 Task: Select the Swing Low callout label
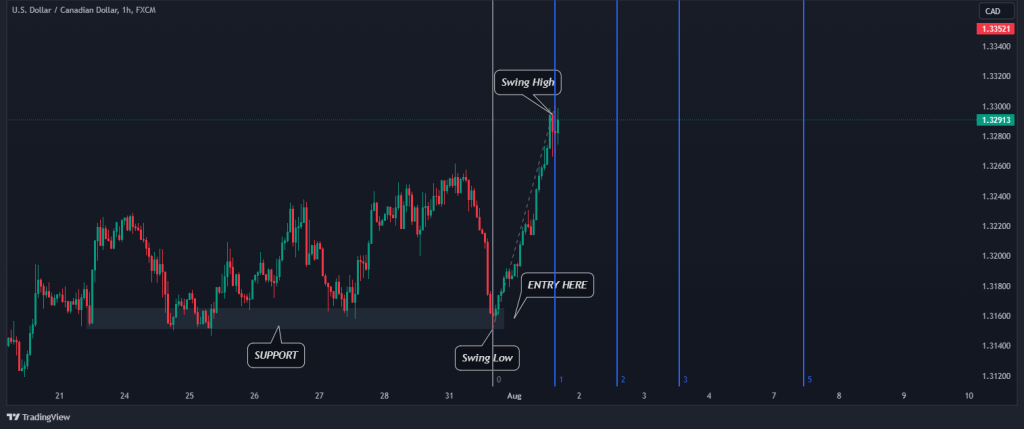490,357
